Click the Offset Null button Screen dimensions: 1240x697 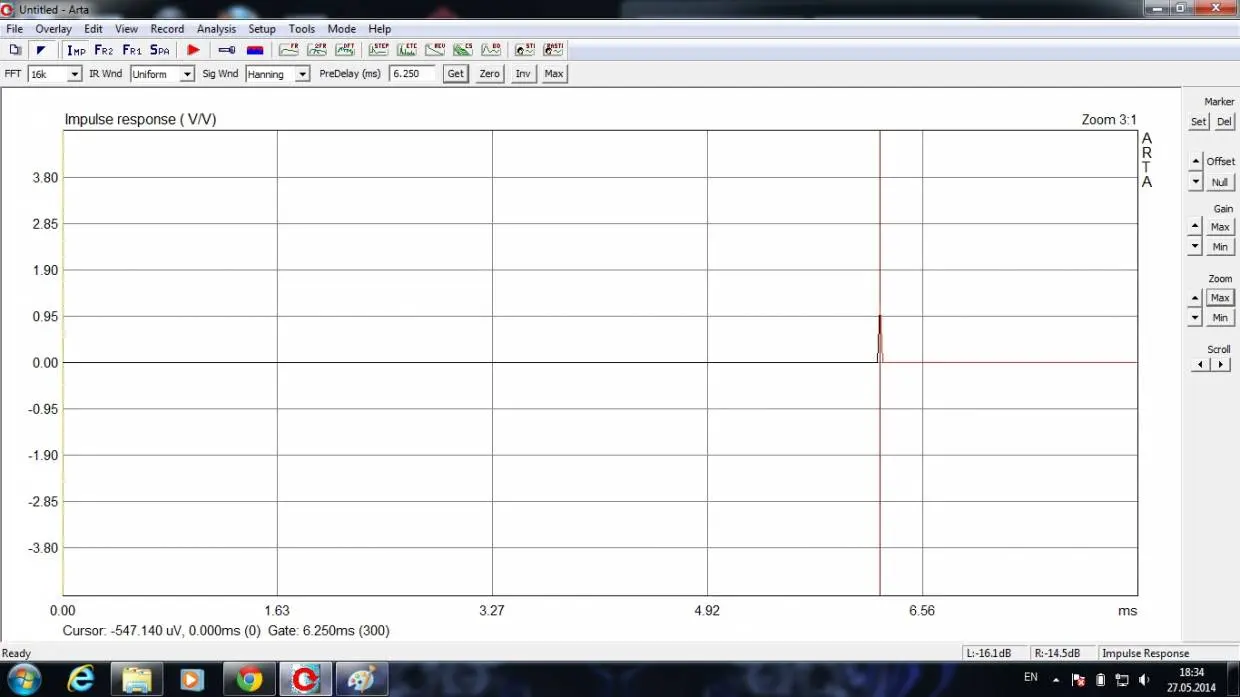[x=1220, y=182]
